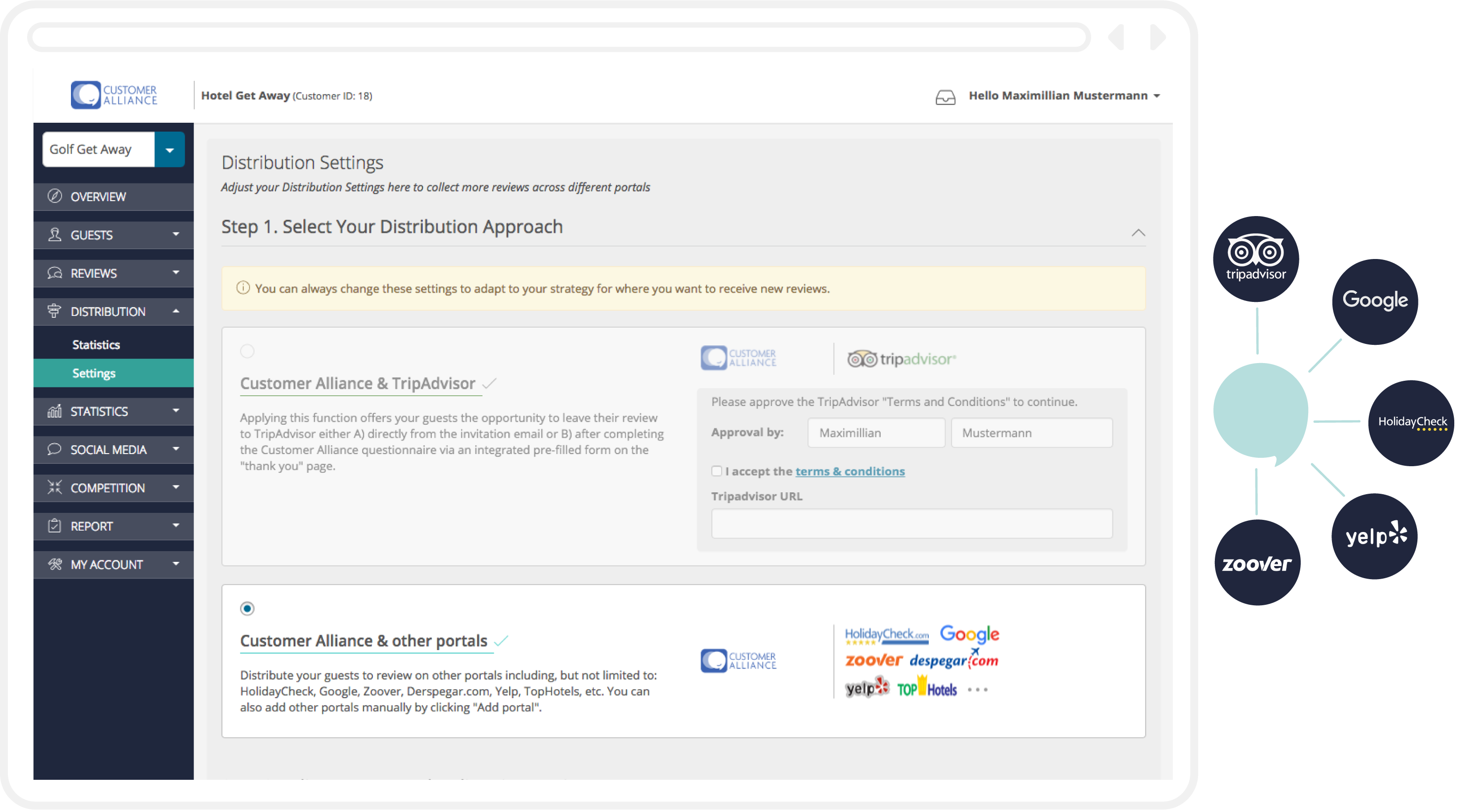Check the accept terms & conditions box
The image size is (1458, 812).
click(716, 471)
